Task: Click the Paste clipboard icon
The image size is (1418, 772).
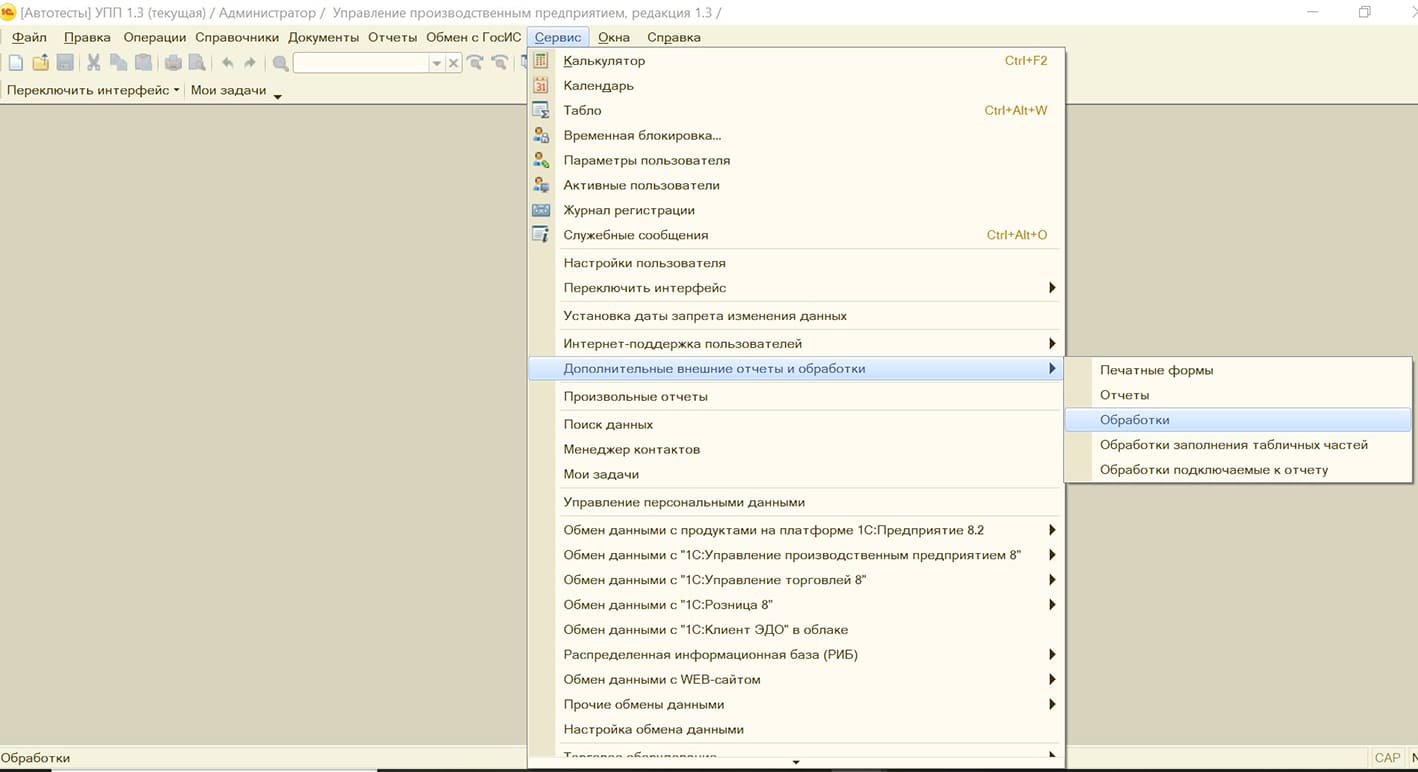Action: point(144,63)
